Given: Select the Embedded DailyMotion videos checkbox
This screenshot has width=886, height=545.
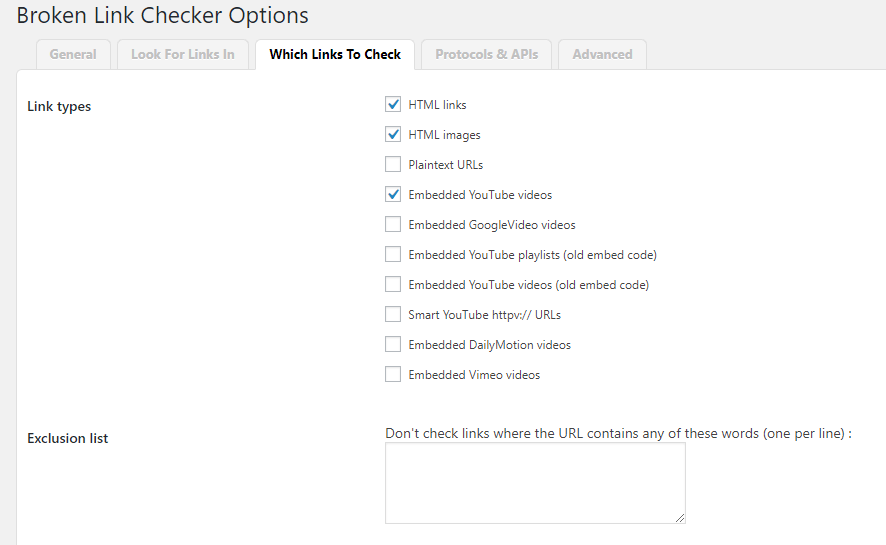Looking at the screenshot, I should (x=393, y=344).
